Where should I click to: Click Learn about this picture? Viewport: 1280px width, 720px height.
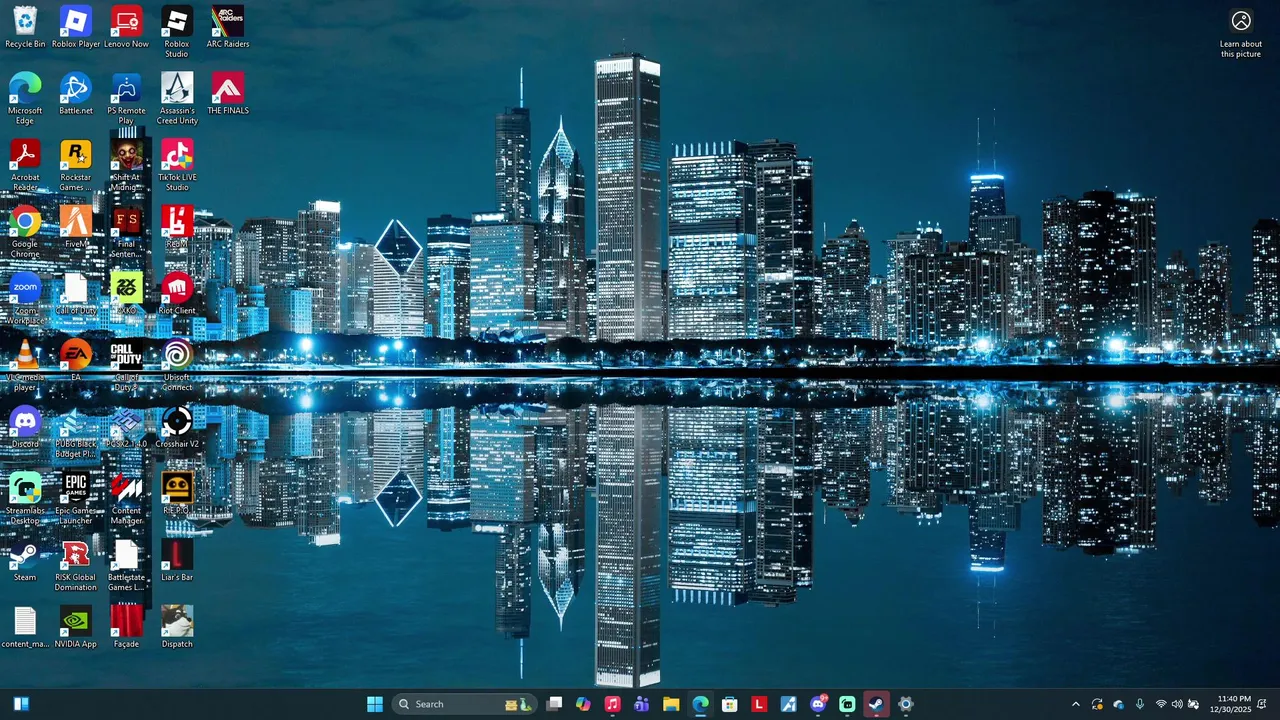(1241, 33)
